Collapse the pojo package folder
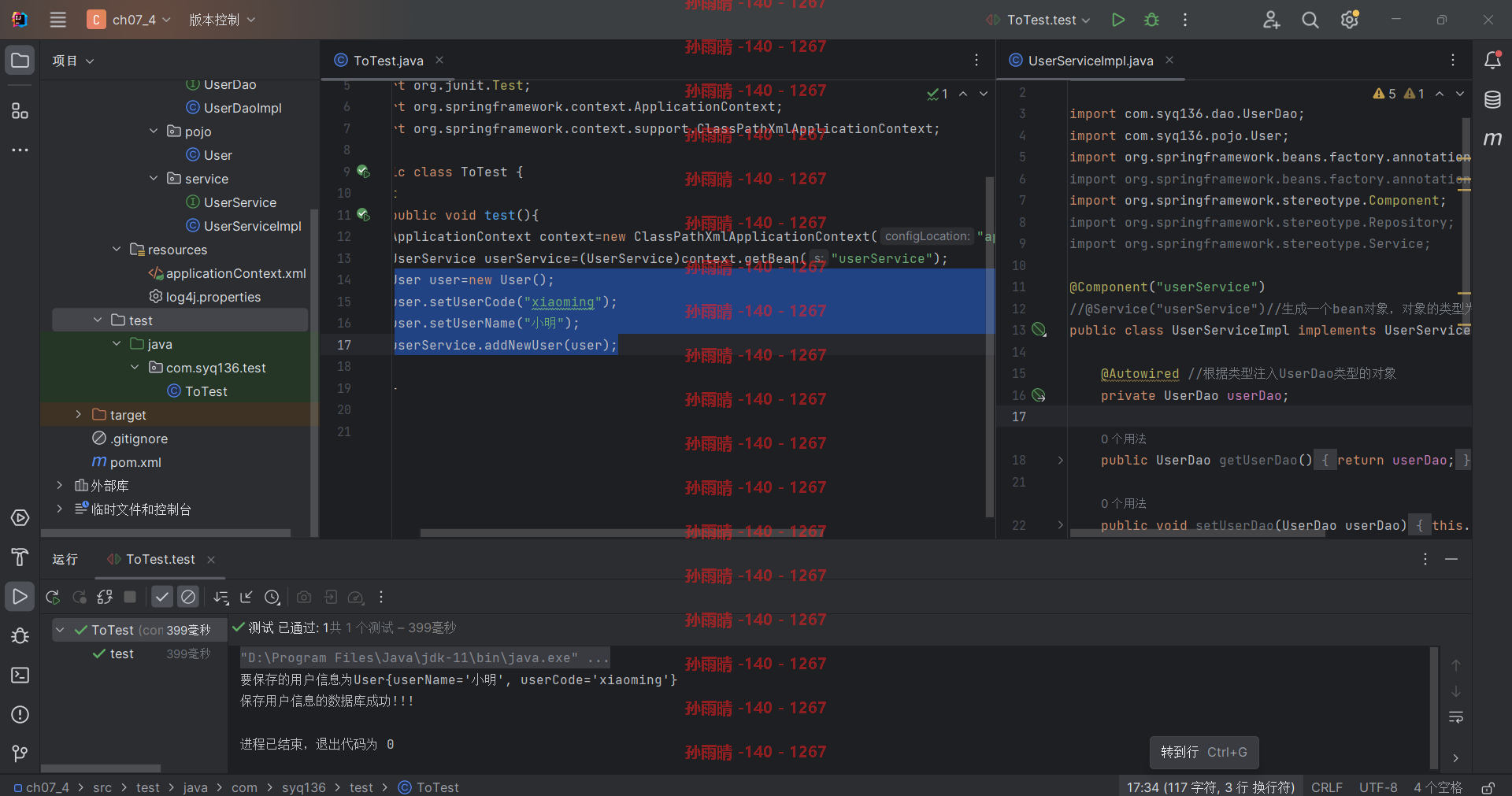The image size is (1512, 796). point(154,131)
